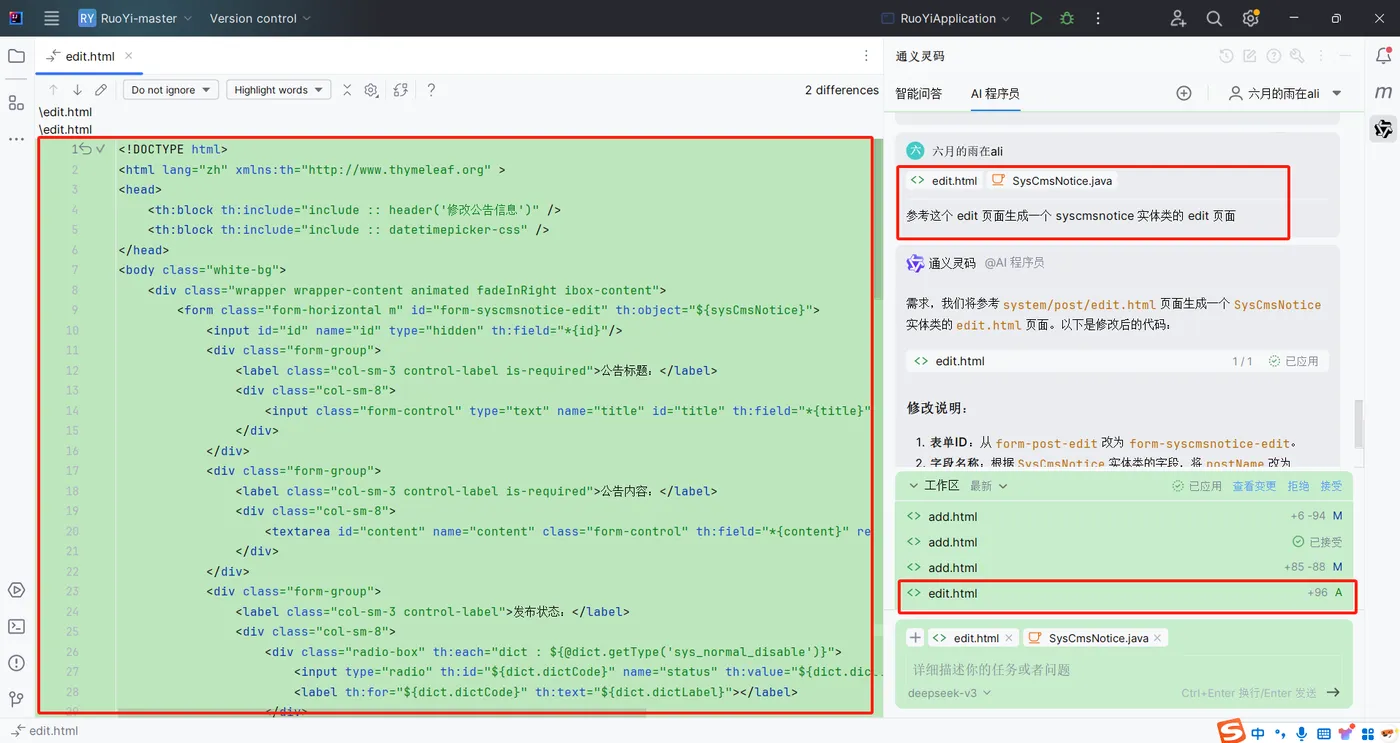Open Notifications bell

coord(1384,56)
